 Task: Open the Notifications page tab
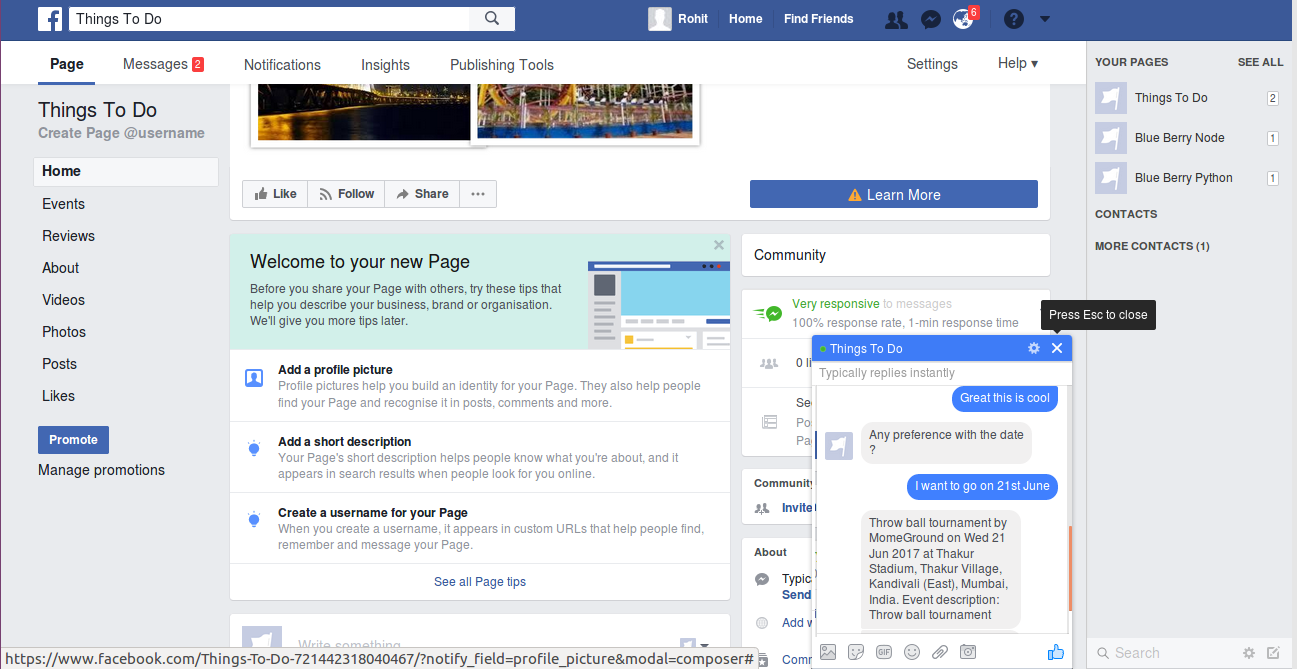pos(282,64)
